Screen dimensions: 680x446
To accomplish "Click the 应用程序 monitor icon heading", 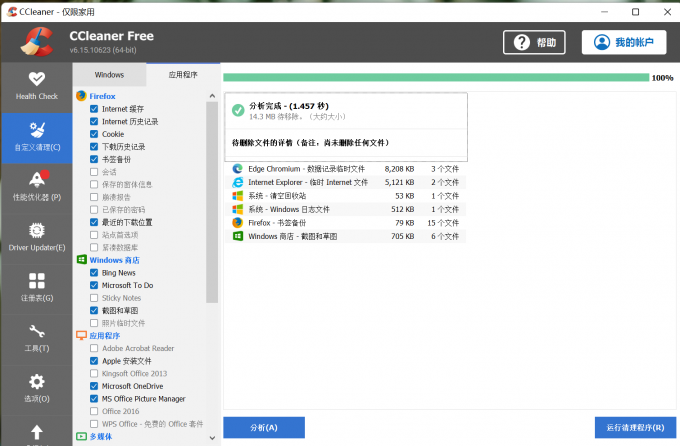I will click(x=82, y=335).
